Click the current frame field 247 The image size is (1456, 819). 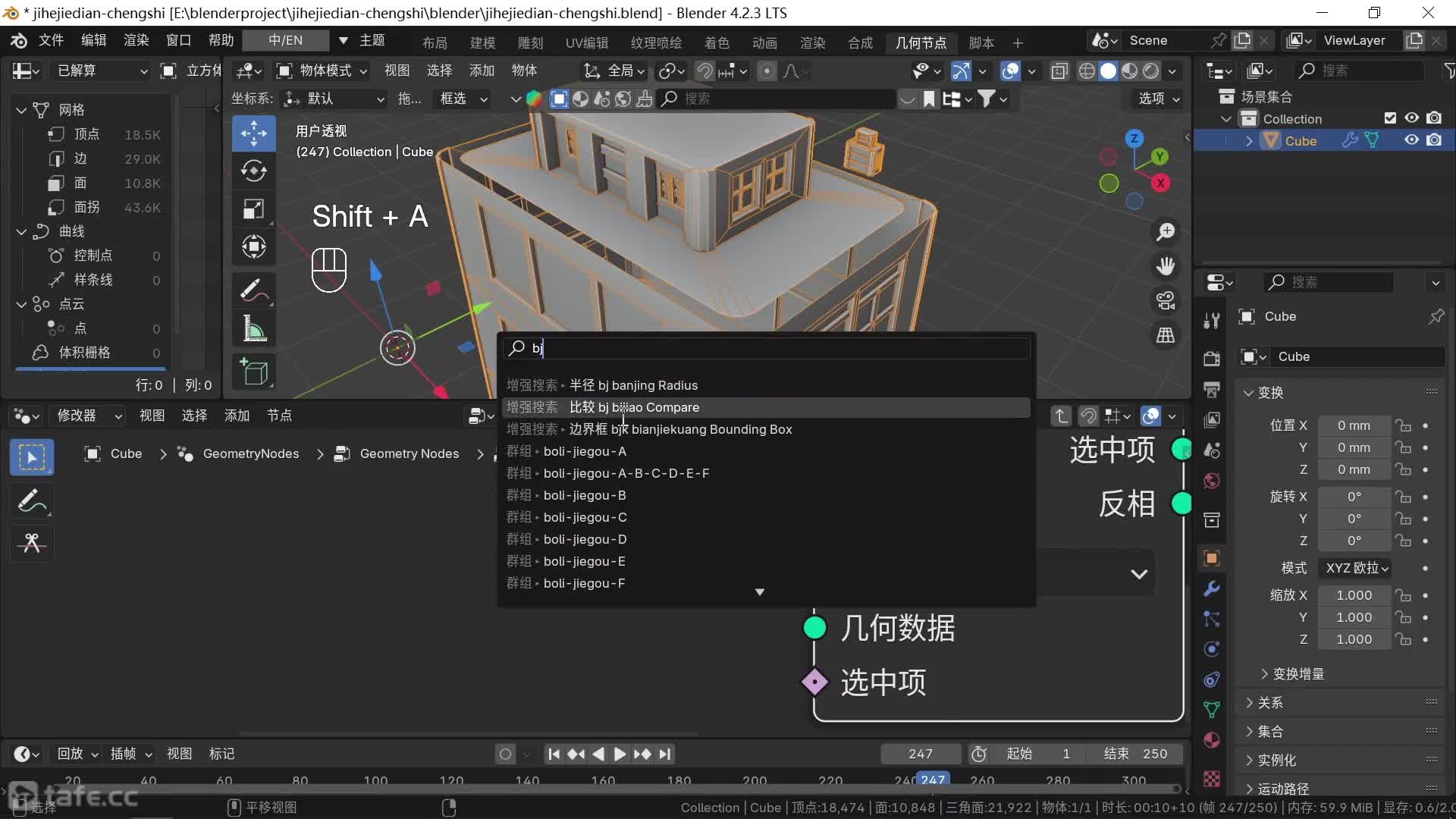[921, 754]
